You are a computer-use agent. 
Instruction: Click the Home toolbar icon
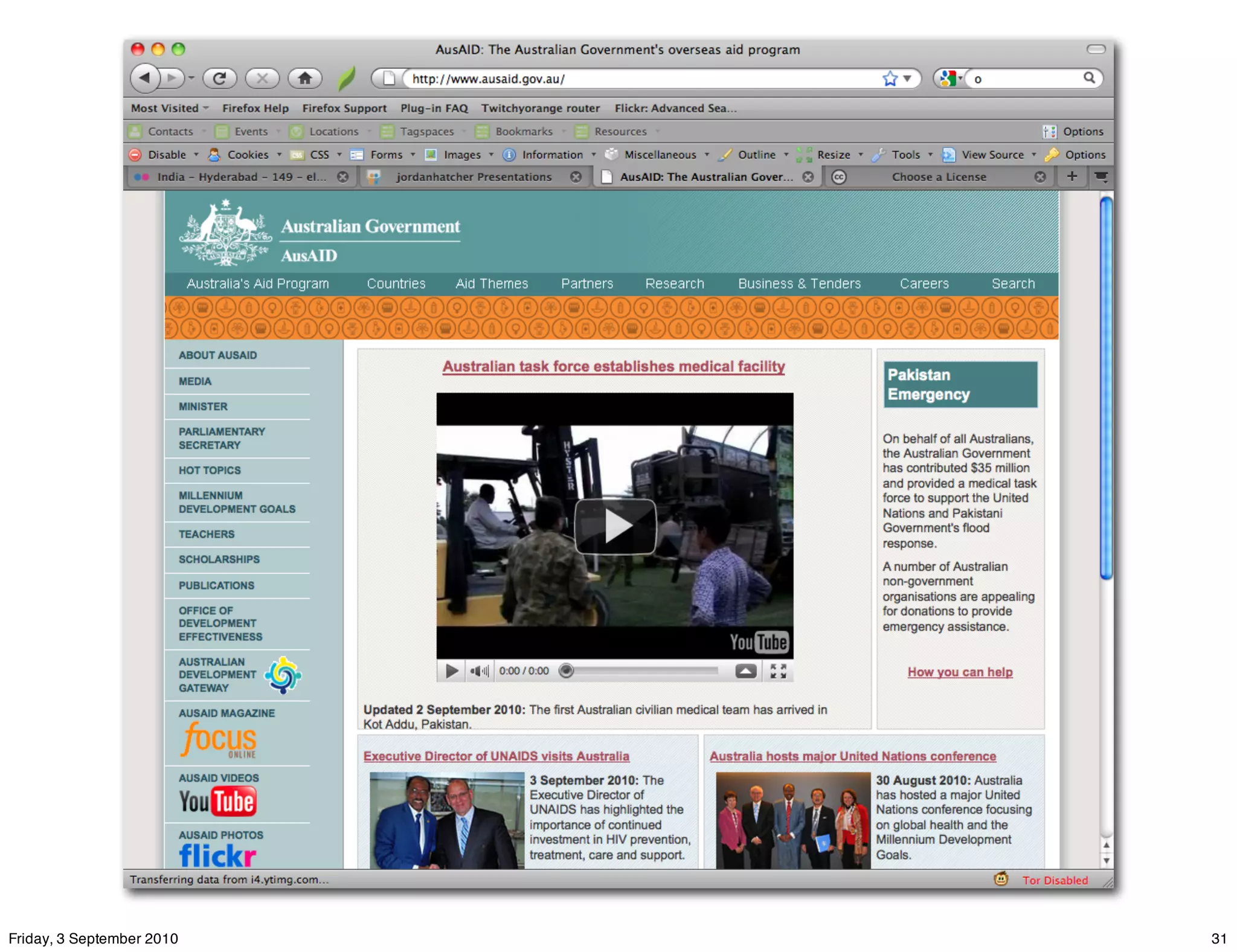click(x=305, y=79)
